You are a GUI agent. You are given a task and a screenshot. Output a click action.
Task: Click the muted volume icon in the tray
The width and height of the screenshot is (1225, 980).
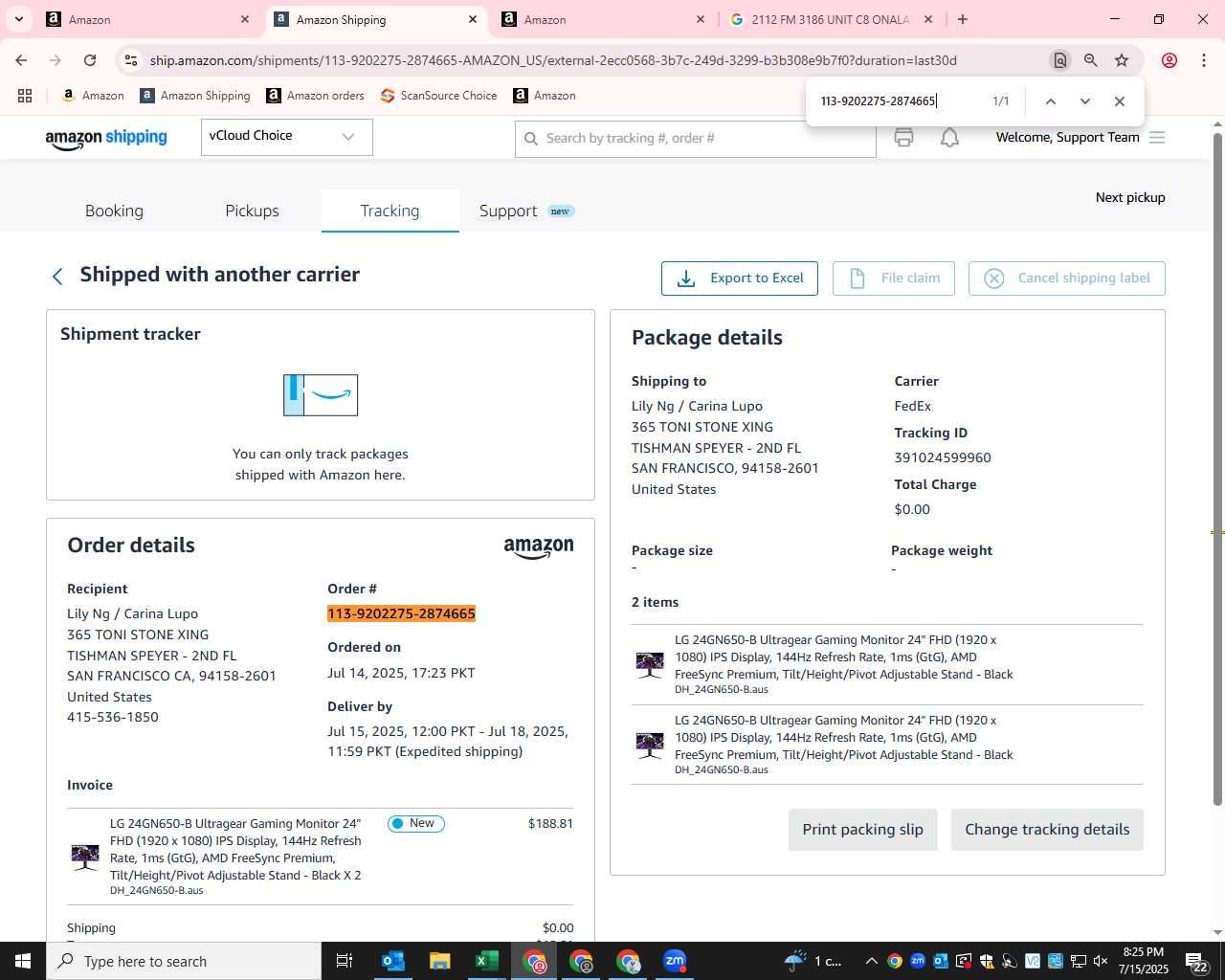(1101, 961)
